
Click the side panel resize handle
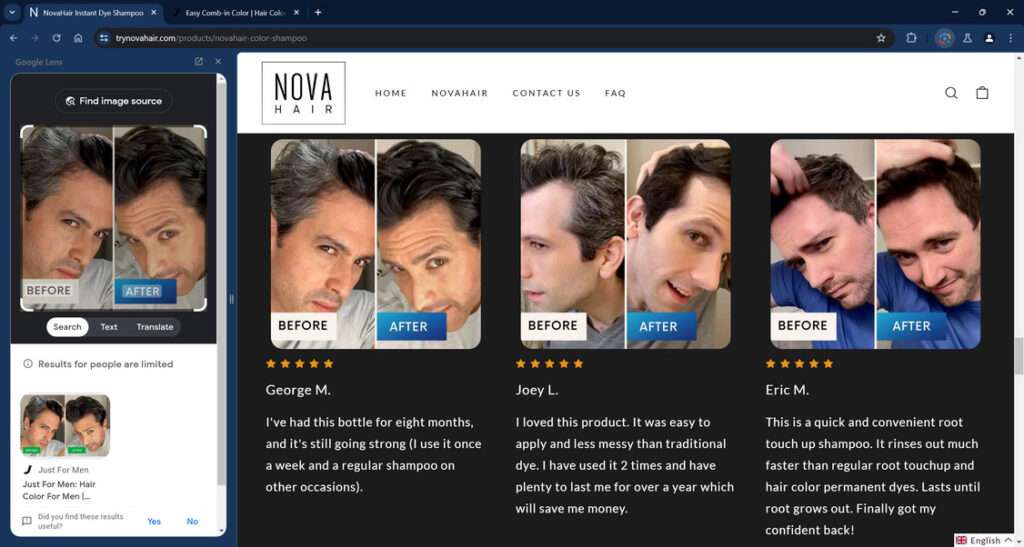(231, 299)
